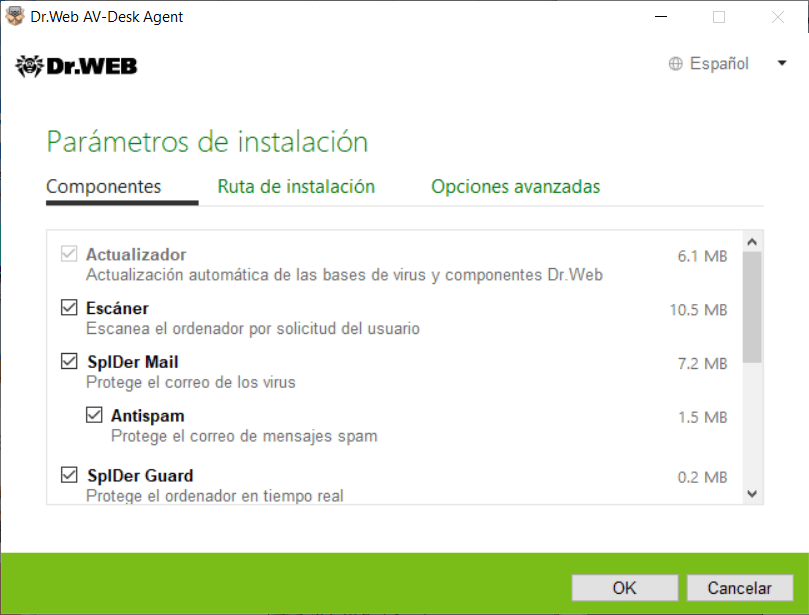Screen dimensions: 809x615
Task: Toggle the Antispam checkbox
Action: pyautogui.click(x=94, y=415)
